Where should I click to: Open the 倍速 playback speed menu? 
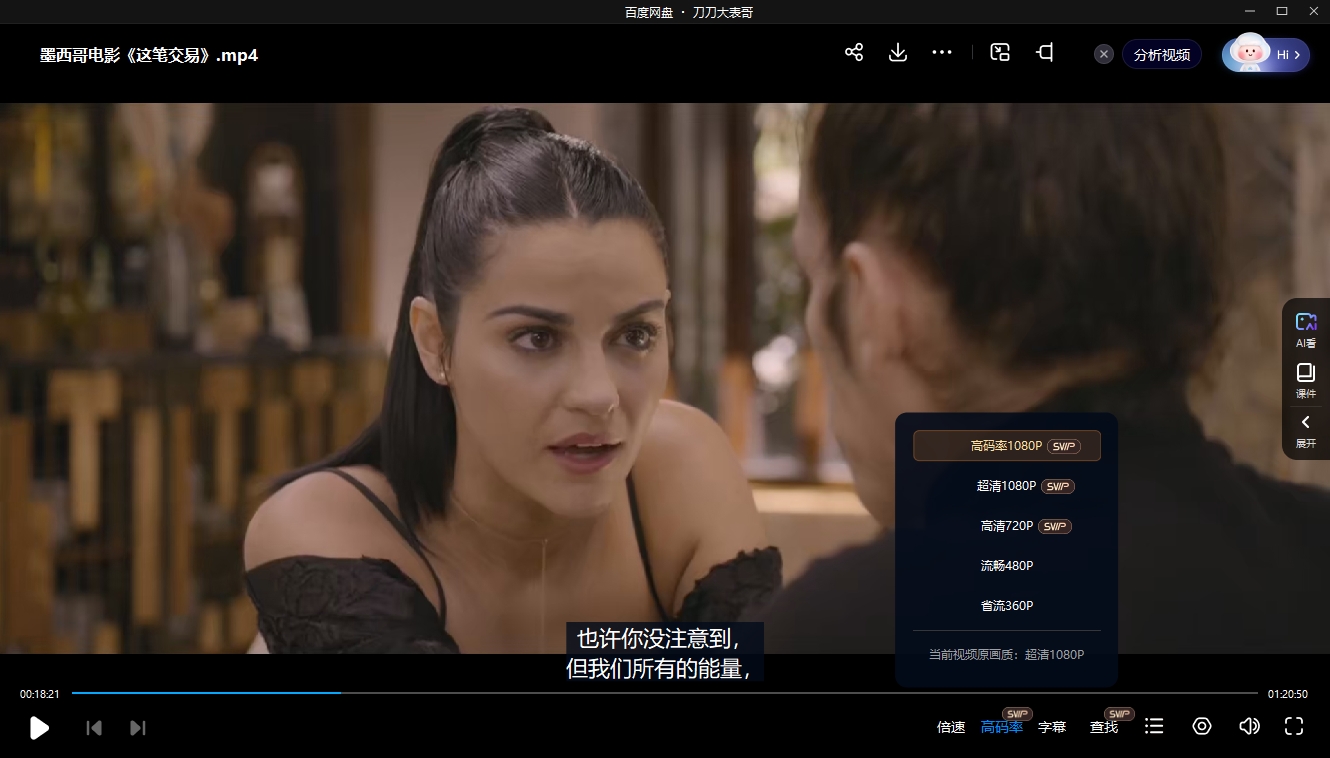point(951,727)
